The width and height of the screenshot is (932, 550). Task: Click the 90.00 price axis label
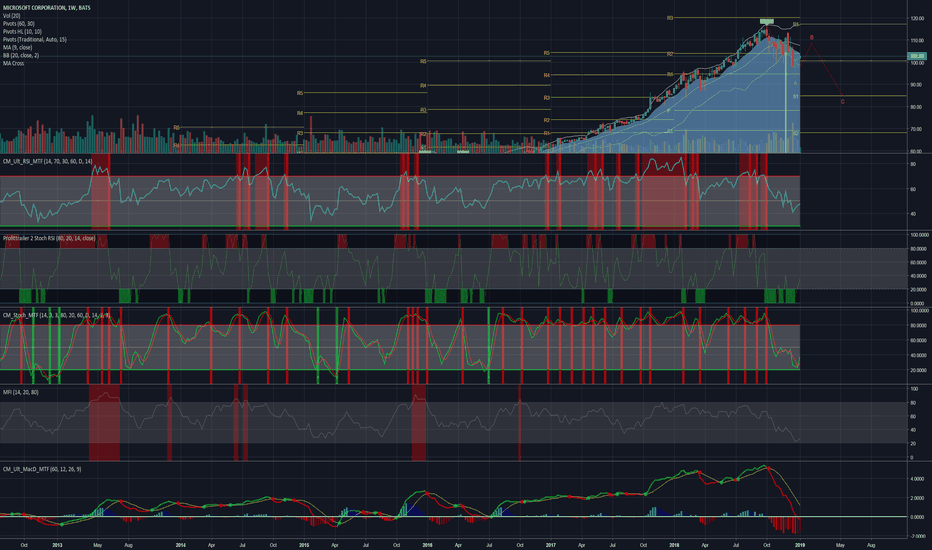click(x=917, y=85)
